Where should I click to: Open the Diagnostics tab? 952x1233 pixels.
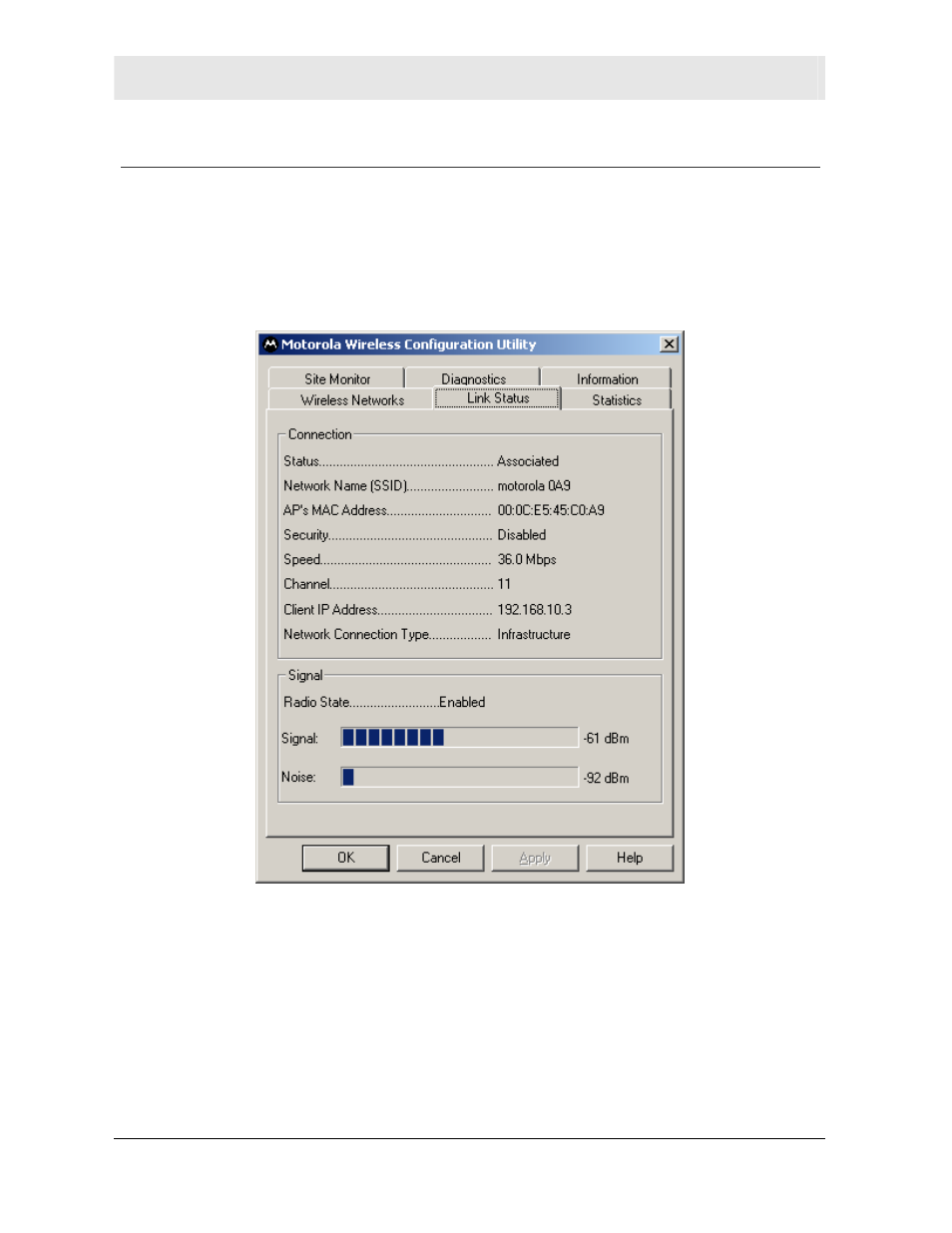(x=474, y=379)
